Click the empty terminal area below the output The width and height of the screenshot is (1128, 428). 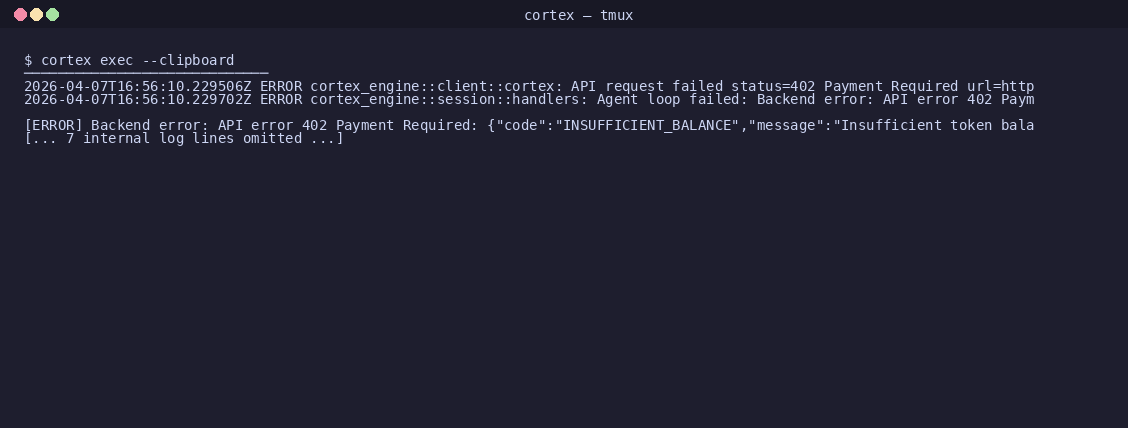tap(564, 288)
